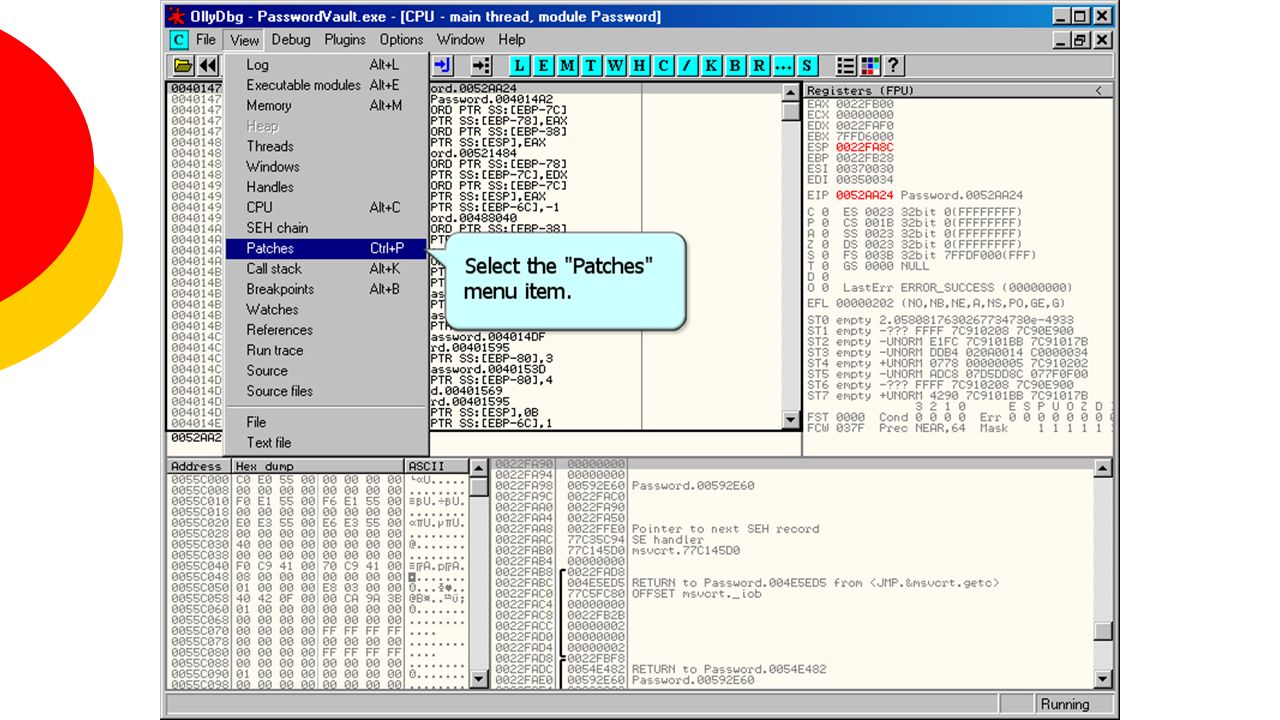Click the cyan C icon in menu bar
This screenshot has width=1280, height=720.
click(x=178, y=40)
